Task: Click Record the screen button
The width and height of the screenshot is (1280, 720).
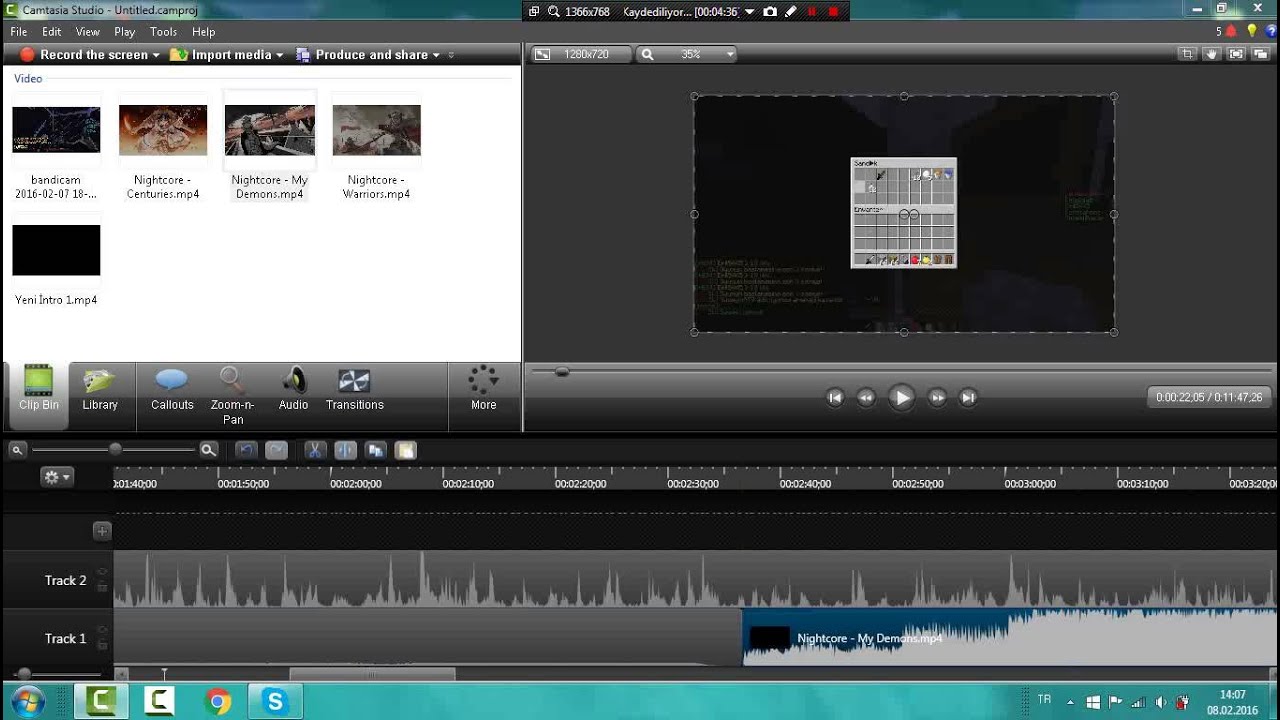Action: tap(84, 55)
